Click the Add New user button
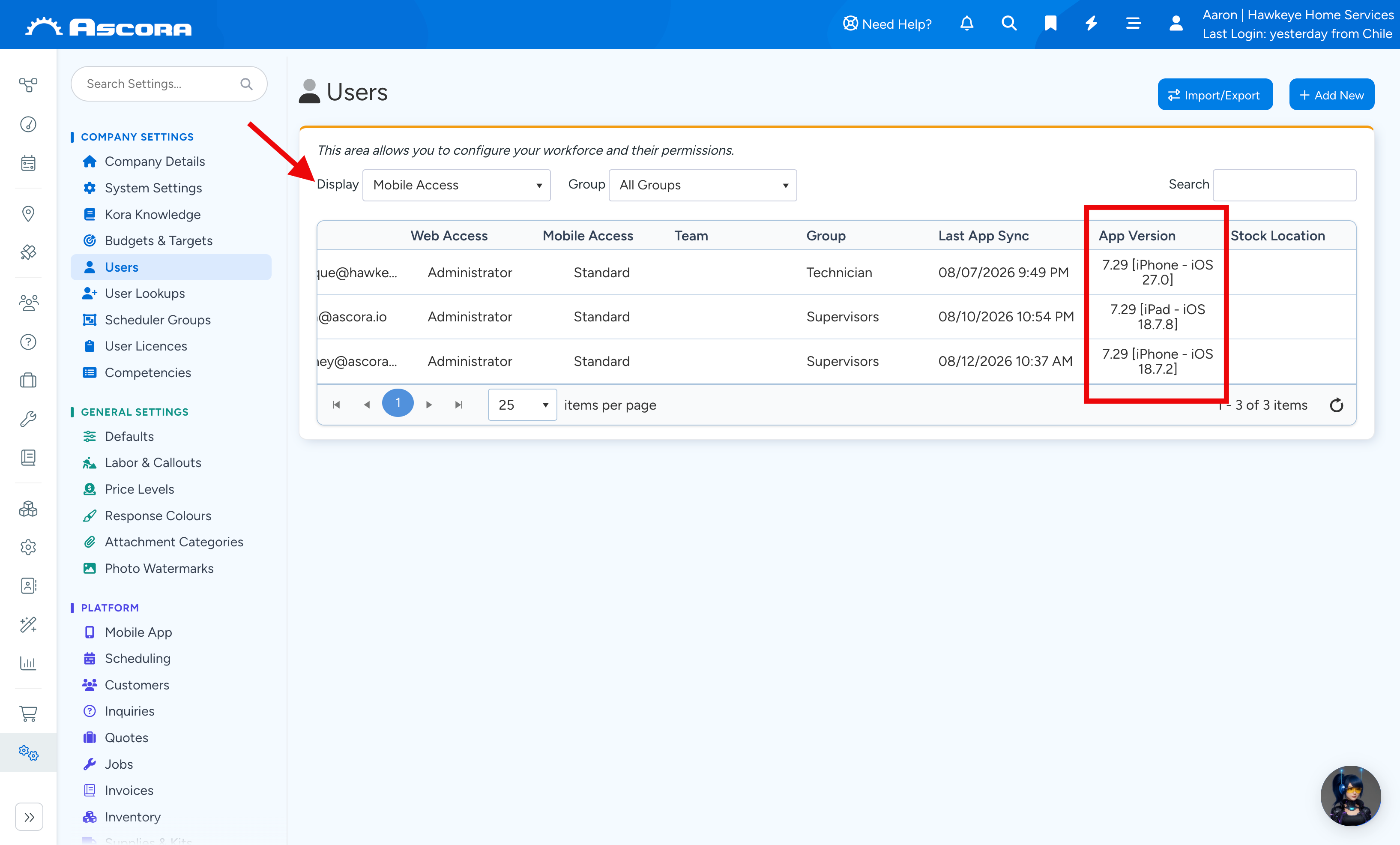Image resolution: width=1400 pixels, height=845 pixels. [1331, 95]
